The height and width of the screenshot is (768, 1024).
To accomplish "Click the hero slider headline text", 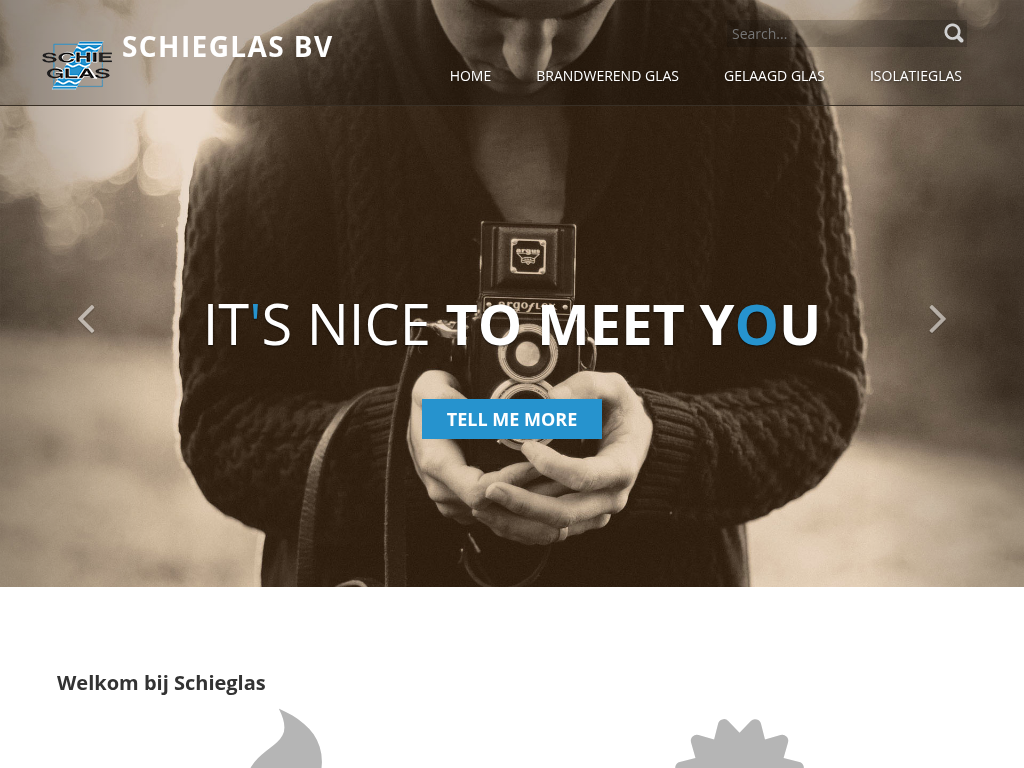I will (x=511, y=325).
